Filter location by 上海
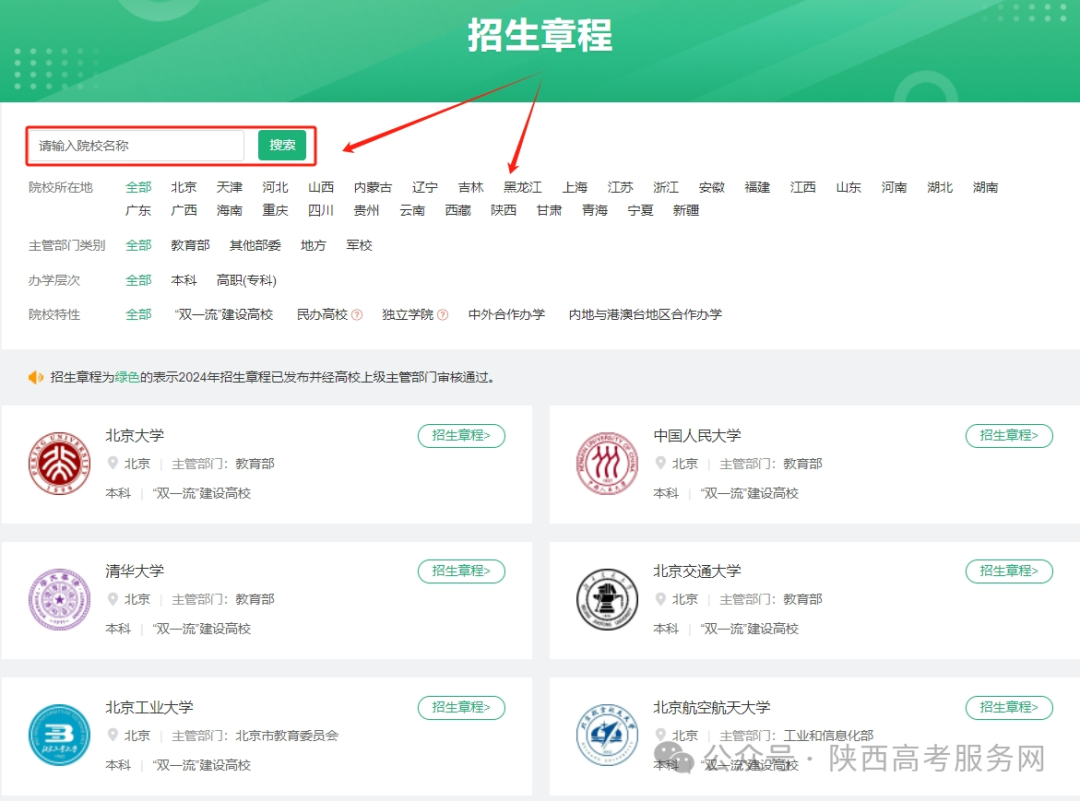1080x801 pixels. pos(574,187)
